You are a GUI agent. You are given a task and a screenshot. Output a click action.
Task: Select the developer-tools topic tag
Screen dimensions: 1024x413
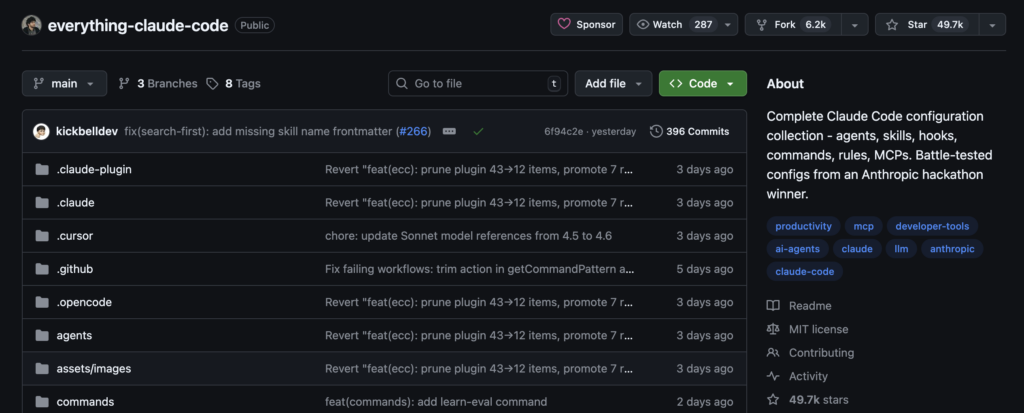click(x=931, y=226)
